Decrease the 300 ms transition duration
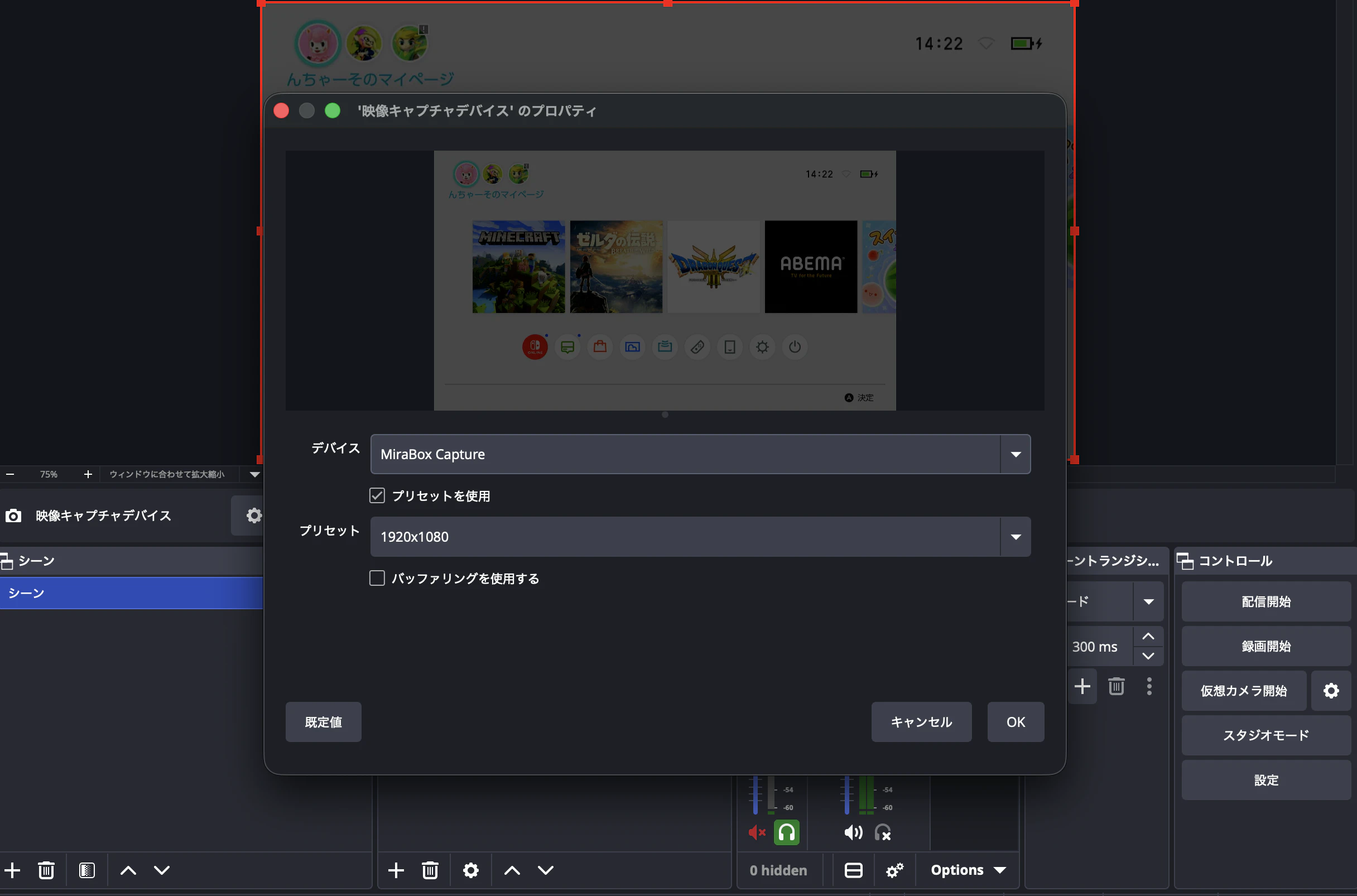 (x=1148, y=656)
